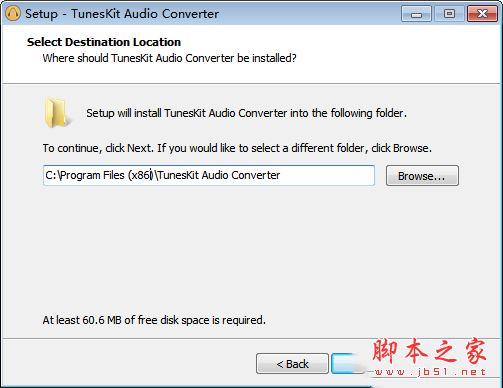Viewport: 503px width, 388px height.
Task: Focus the installation path text field
Action: [x=209, y=175]
